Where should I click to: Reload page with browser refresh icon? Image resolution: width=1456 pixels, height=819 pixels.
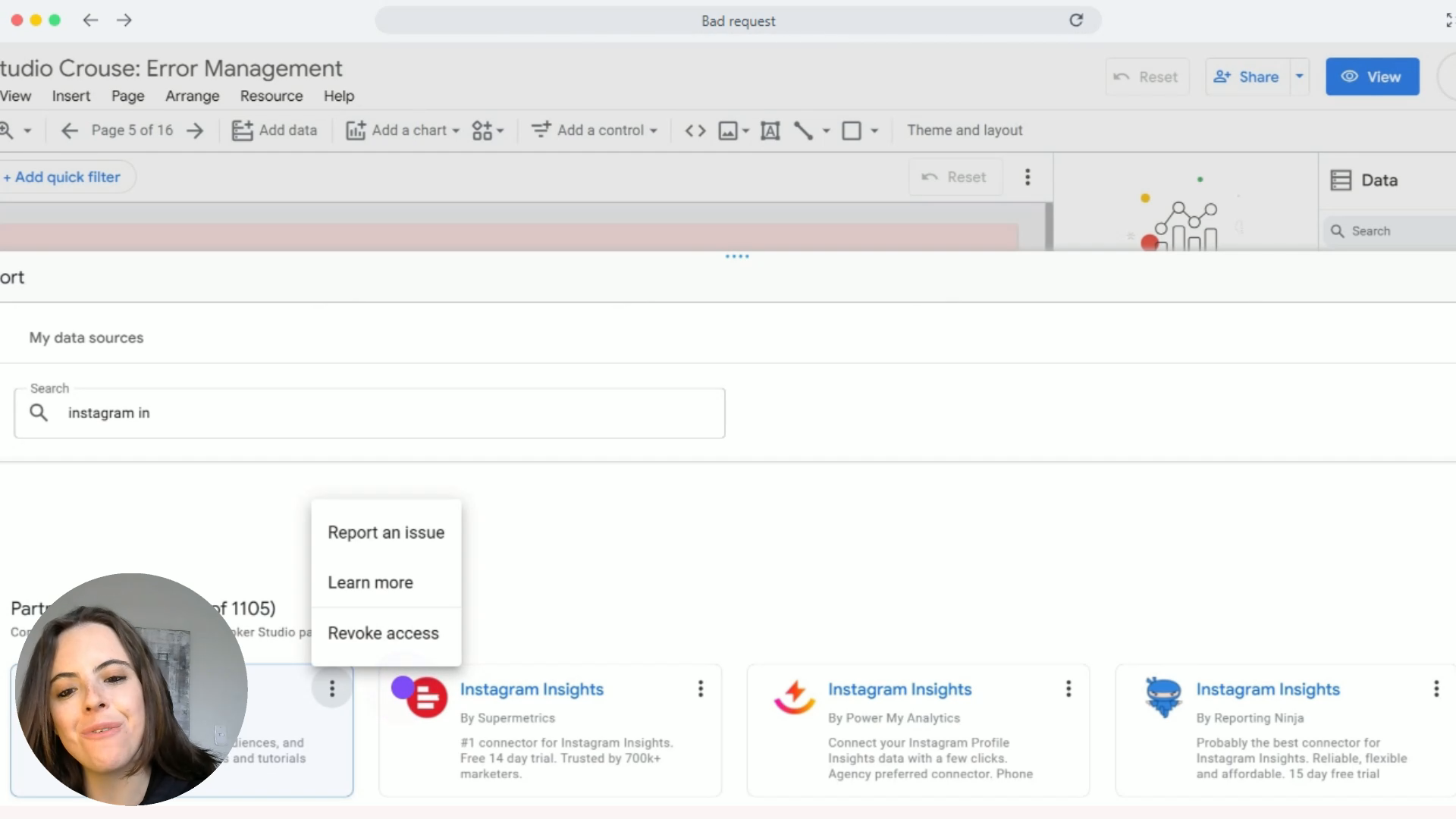click(x=1076, y=20)
